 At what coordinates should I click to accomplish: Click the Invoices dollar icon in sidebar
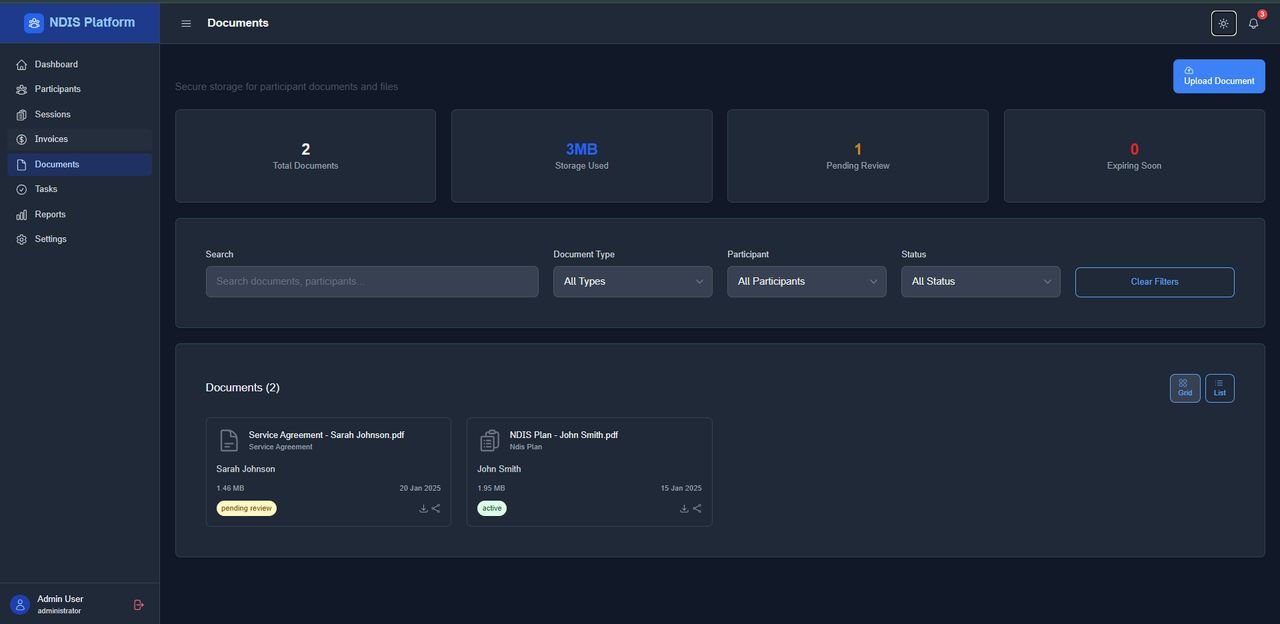point(22,139)
